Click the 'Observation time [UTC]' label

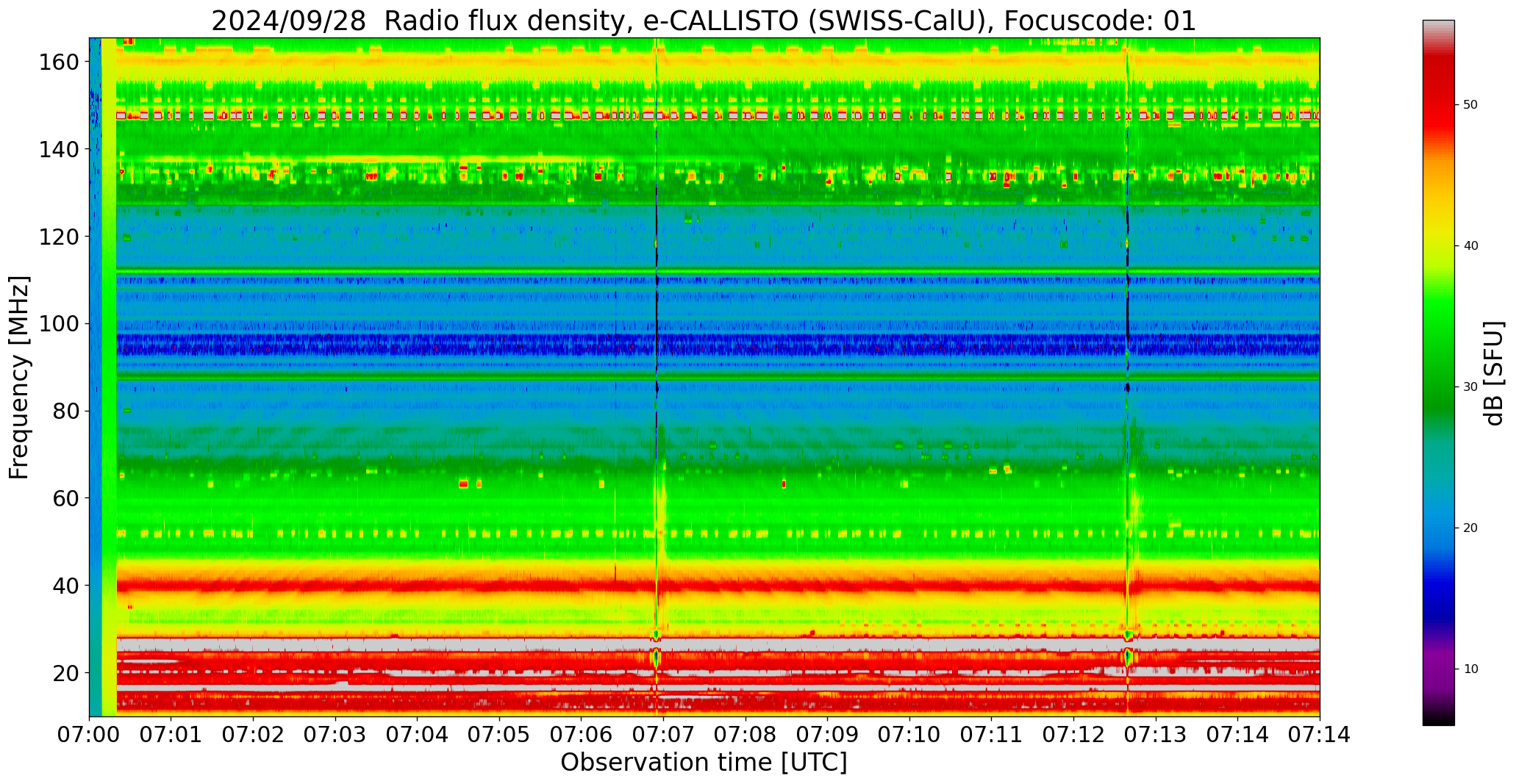[704, 763]
